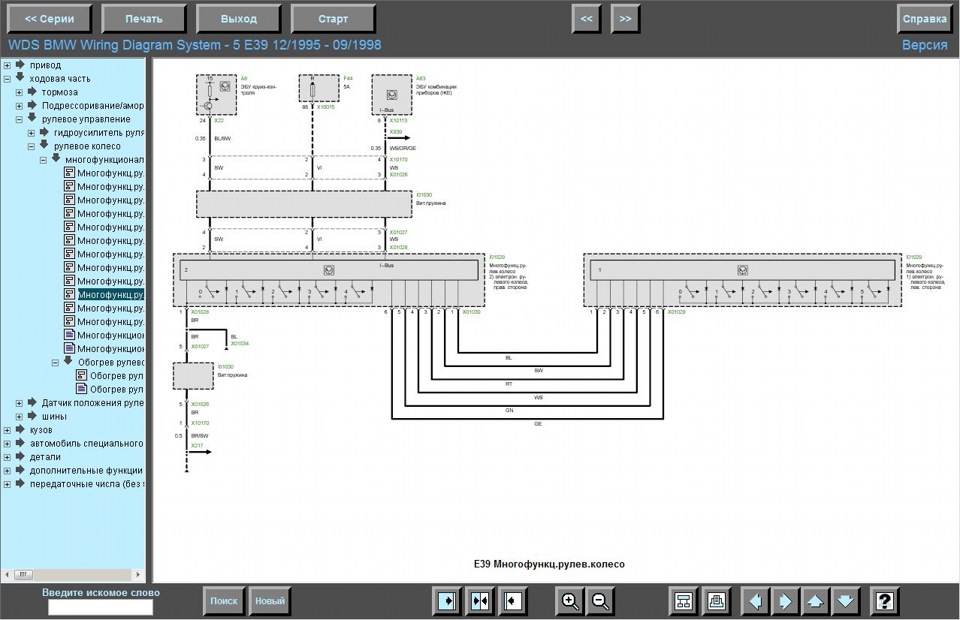Click the '<< Серии' button
Viewport: 960px width, 620px height.
[x=49, y=19]
